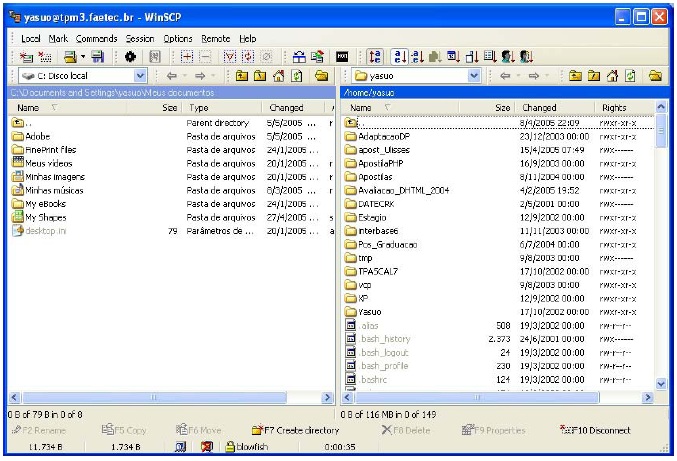This screenshot has width=677, height=461.
Task: Select the .bash_history remote file
Action: tap(378, 339)
